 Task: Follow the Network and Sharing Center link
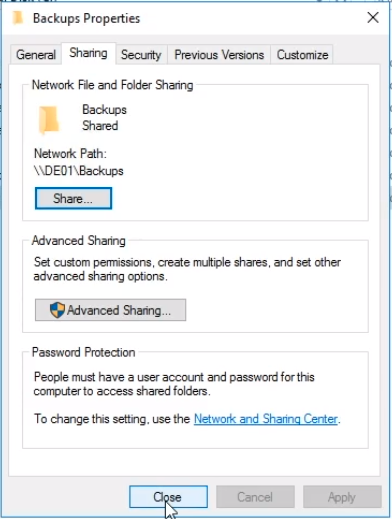click(x=266, y=419)
